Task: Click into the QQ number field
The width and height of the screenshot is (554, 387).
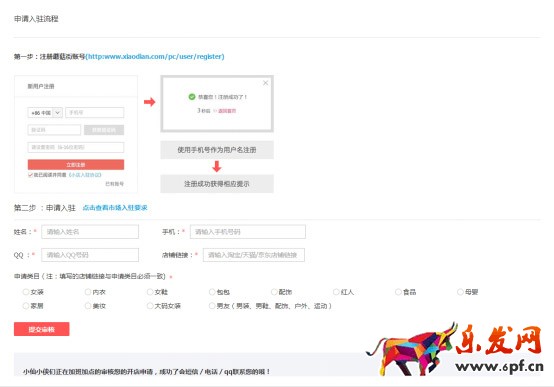Action: point(90,255)
